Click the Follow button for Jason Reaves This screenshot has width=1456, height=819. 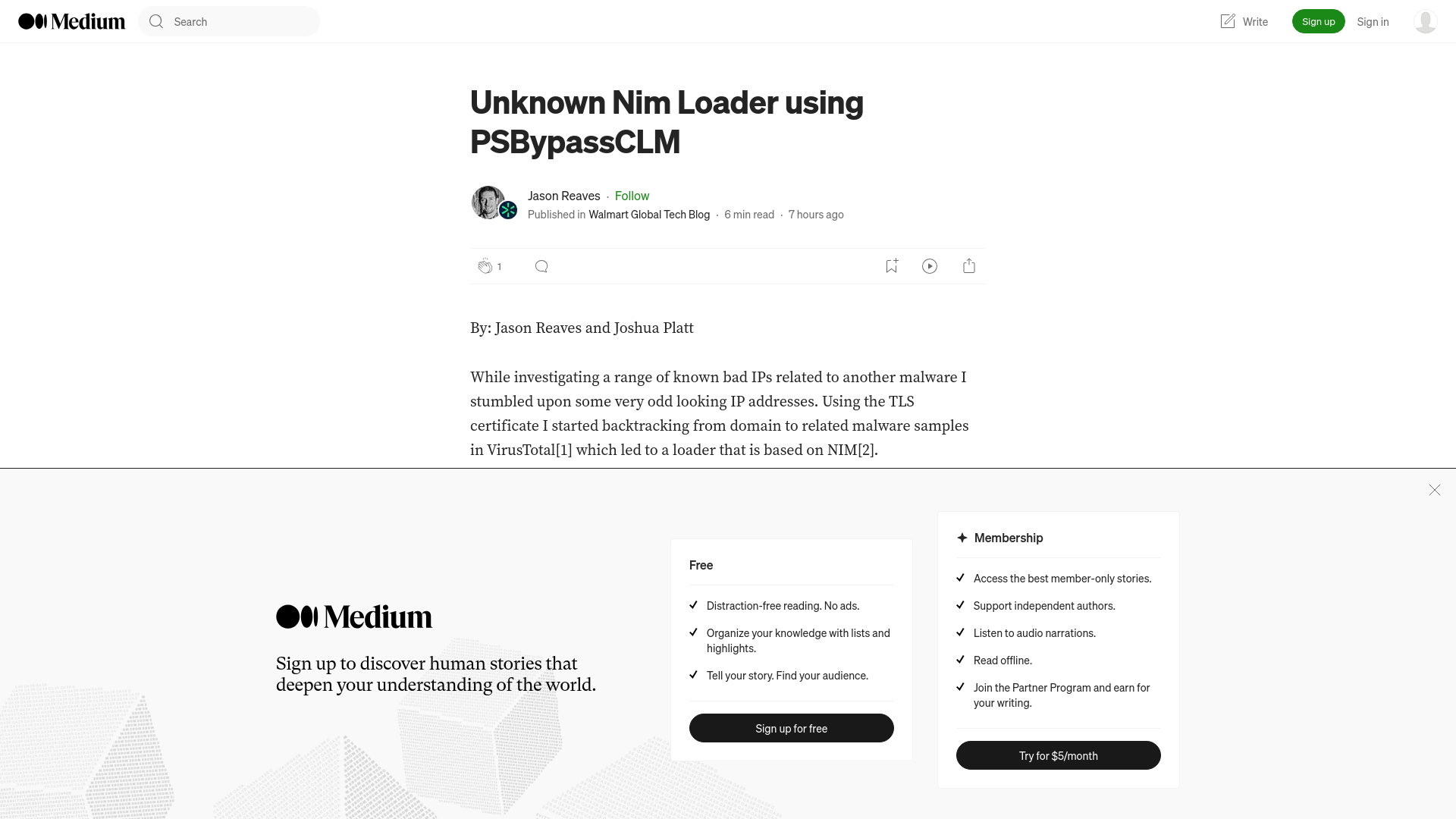[x=632, y=195]
